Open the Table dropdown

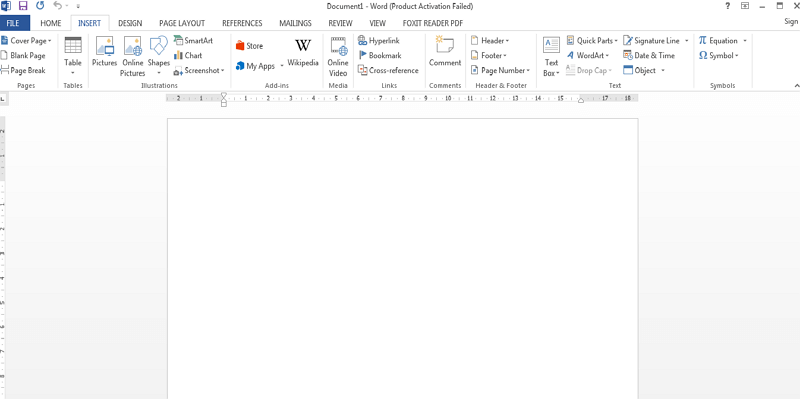73,56
